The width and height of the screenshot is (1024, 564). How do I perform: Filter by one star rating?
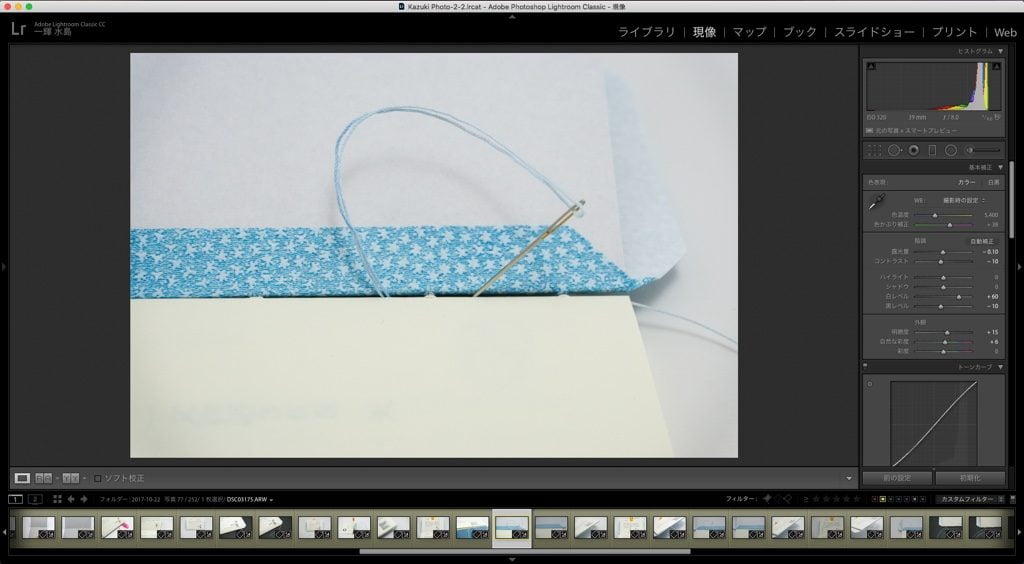pos(816,499)
